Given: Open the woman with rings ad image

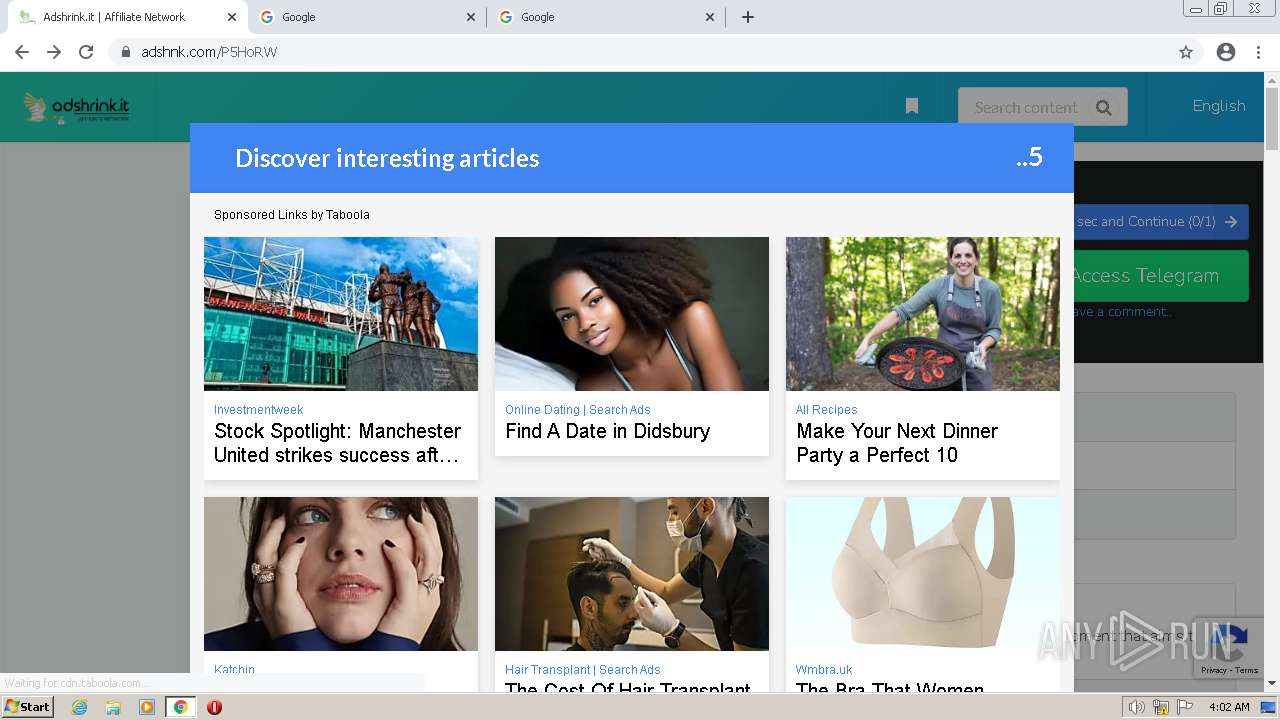Looking at the screenshot, I should point(341,574).
